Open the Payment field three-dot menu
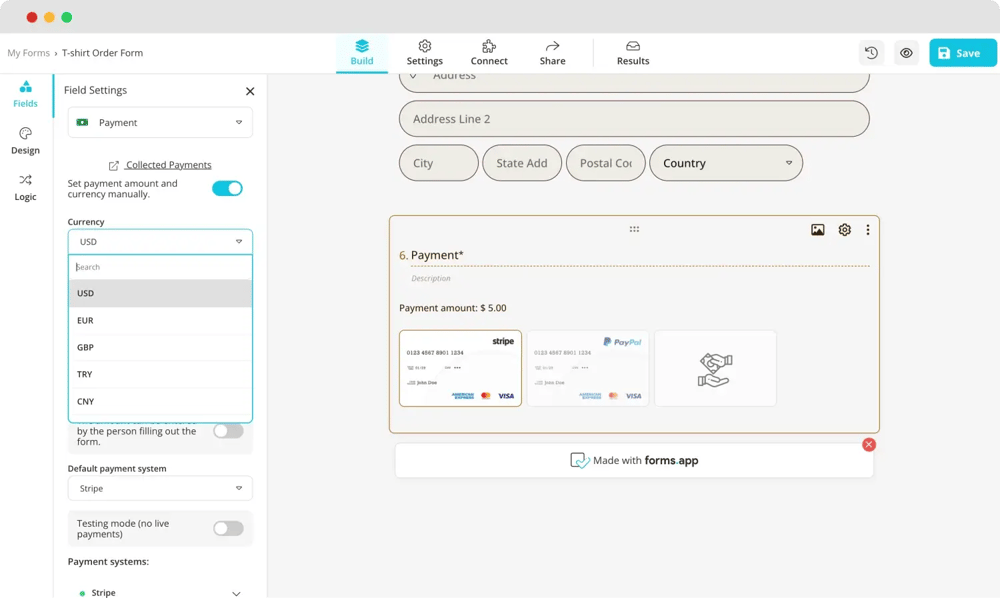Screen dimensions: 1000x598 click(x=867, y=229)
